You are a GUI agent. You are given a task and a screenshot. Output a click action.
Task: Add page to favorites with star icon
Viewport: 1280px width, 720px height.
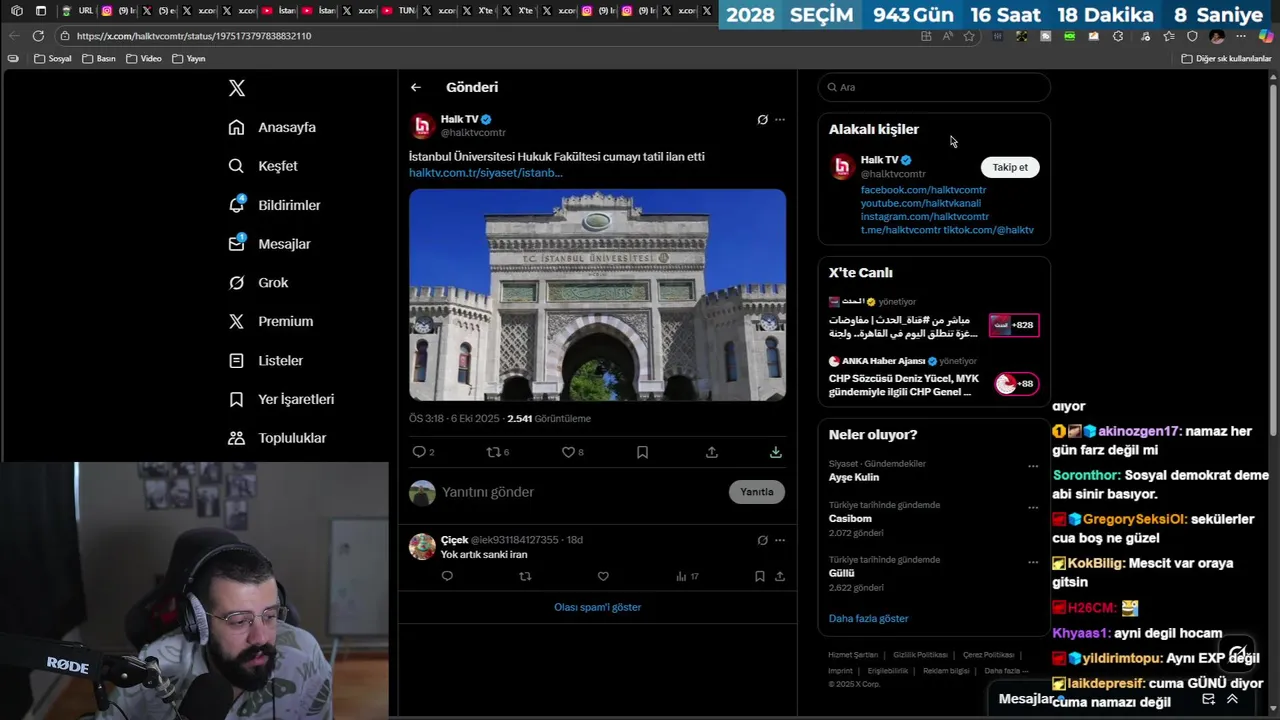(x=969, y=36)
